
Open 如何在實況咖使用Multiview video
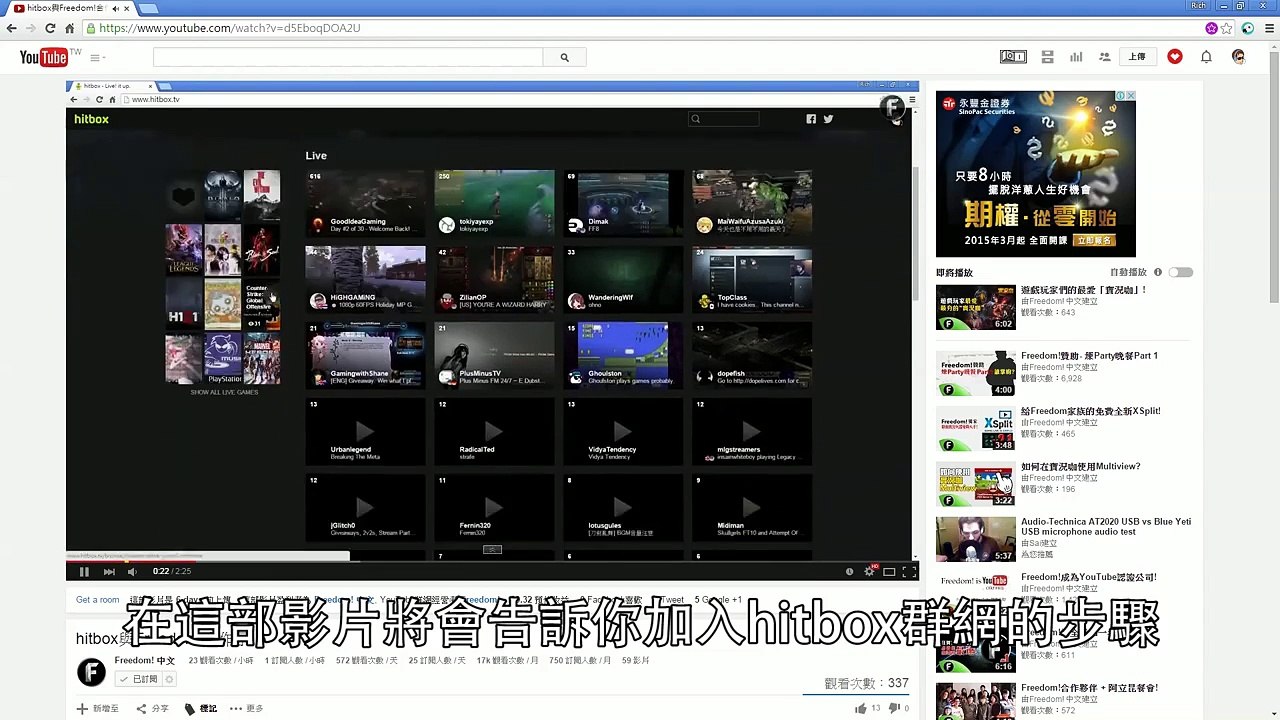coord(1080,466)
